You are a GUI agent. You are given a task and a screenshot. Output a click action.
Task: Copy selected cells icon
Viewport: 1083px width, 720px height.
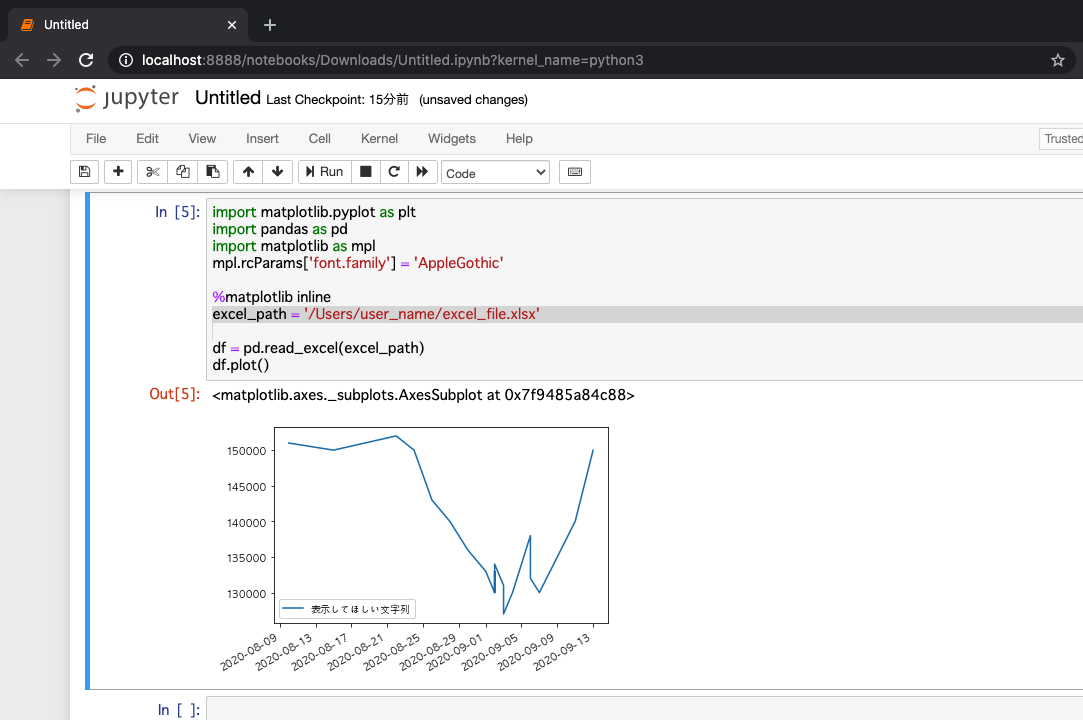click(182, 172)
